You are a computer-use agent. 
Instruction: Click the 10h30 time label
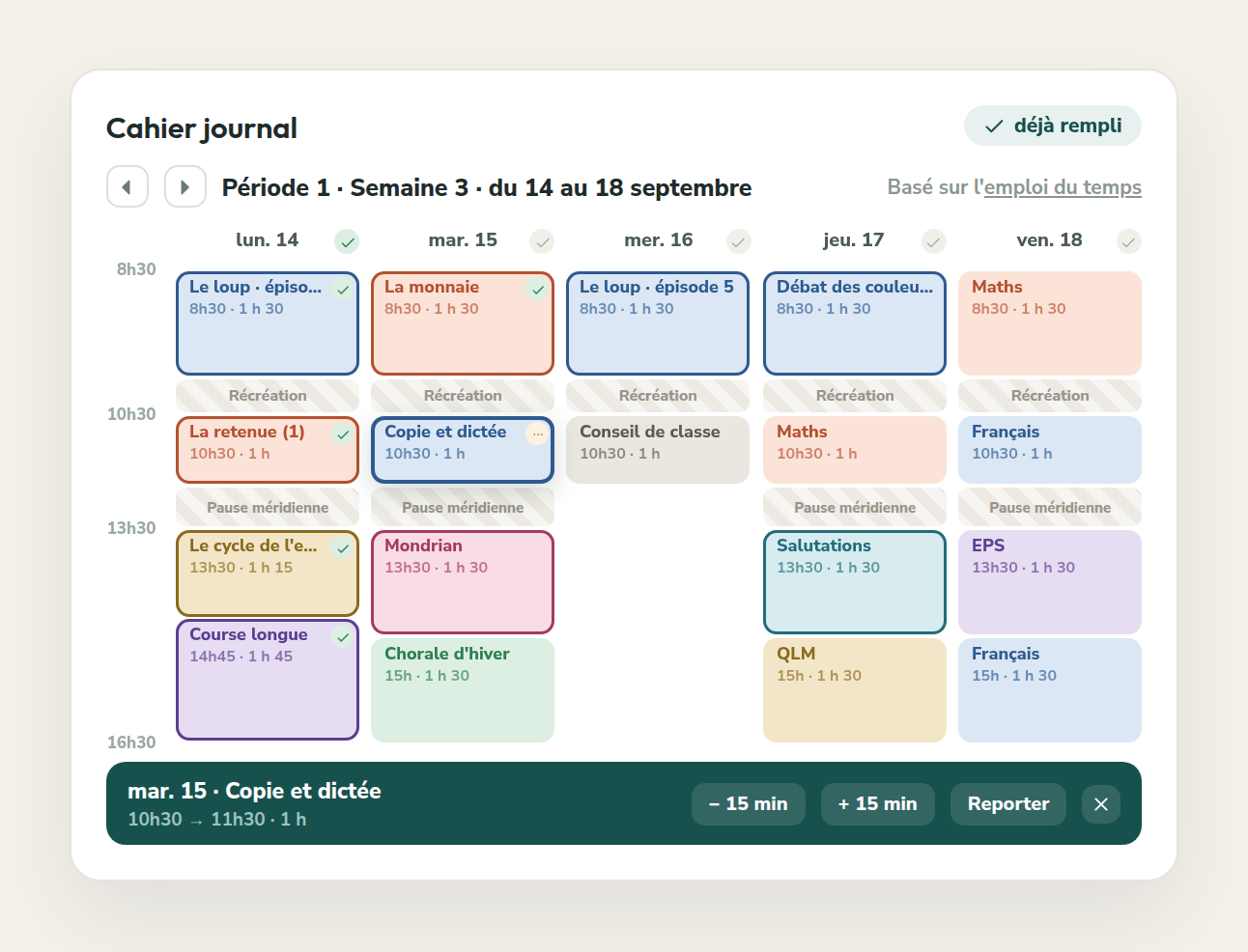pos(131,414)
